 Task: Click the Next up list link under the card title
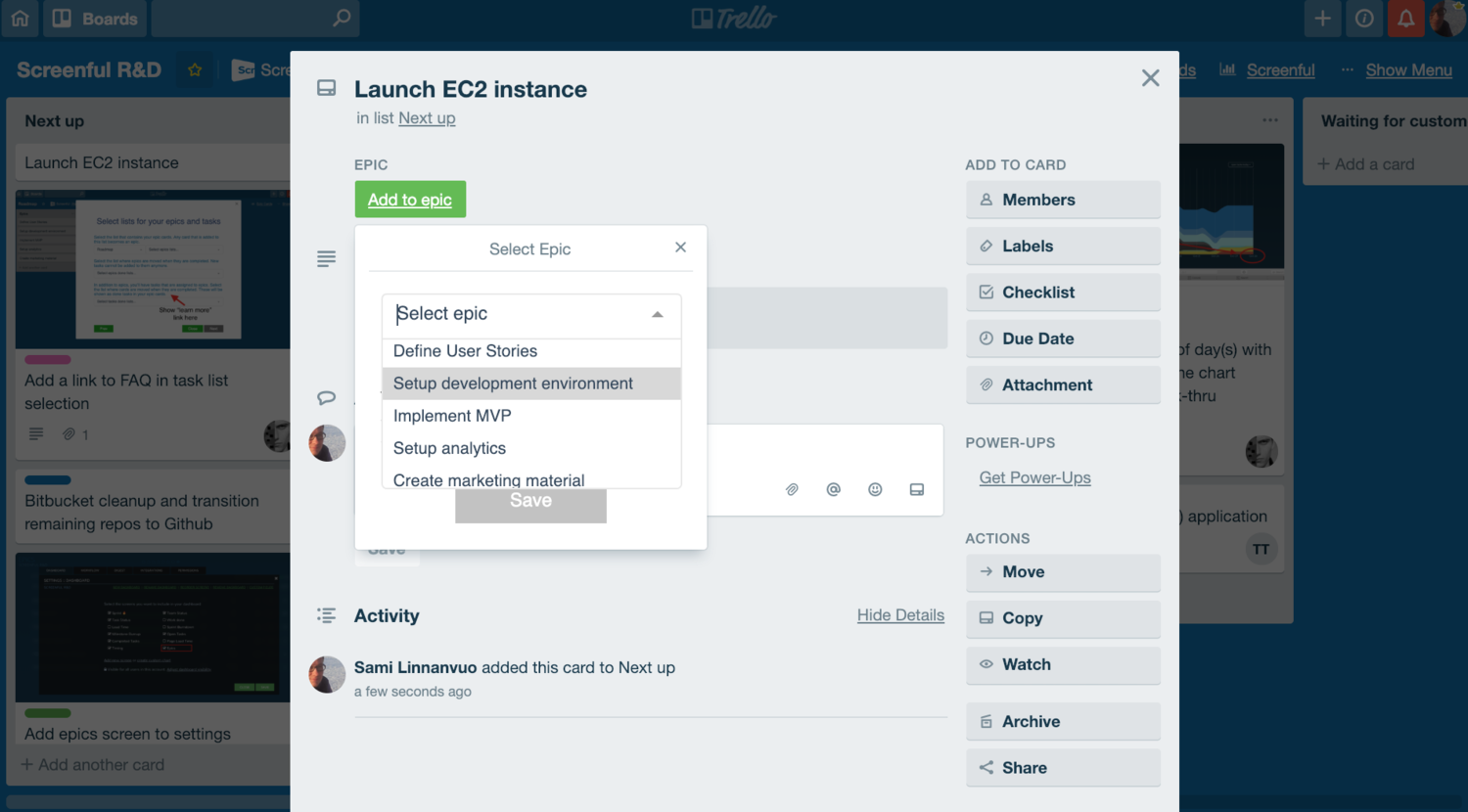tap(427, 117)
